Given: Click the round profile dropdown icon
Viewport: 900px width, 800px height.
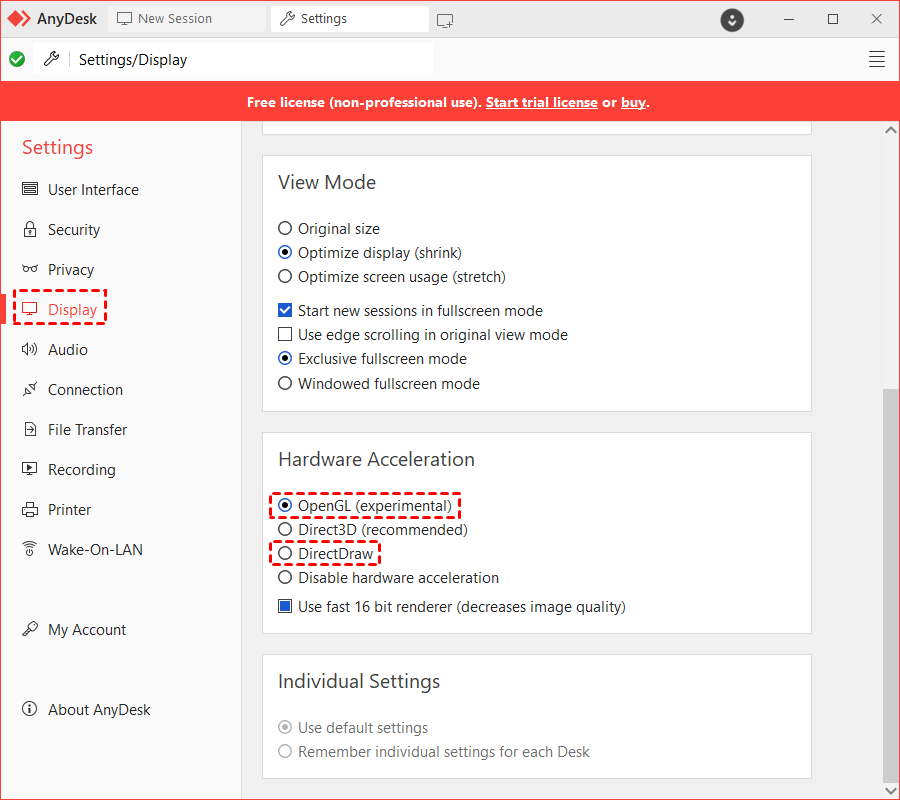Looking at the screenshot, I should tap(733, 20).
